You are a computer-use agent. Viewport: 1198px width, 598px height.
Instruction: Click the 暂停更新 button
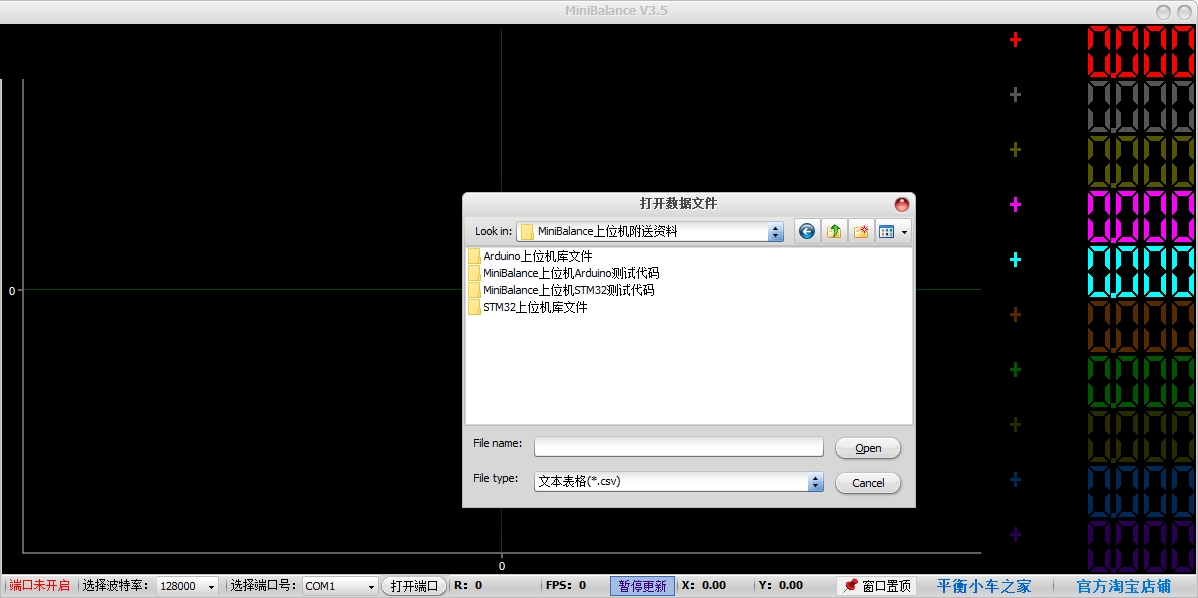643,586
